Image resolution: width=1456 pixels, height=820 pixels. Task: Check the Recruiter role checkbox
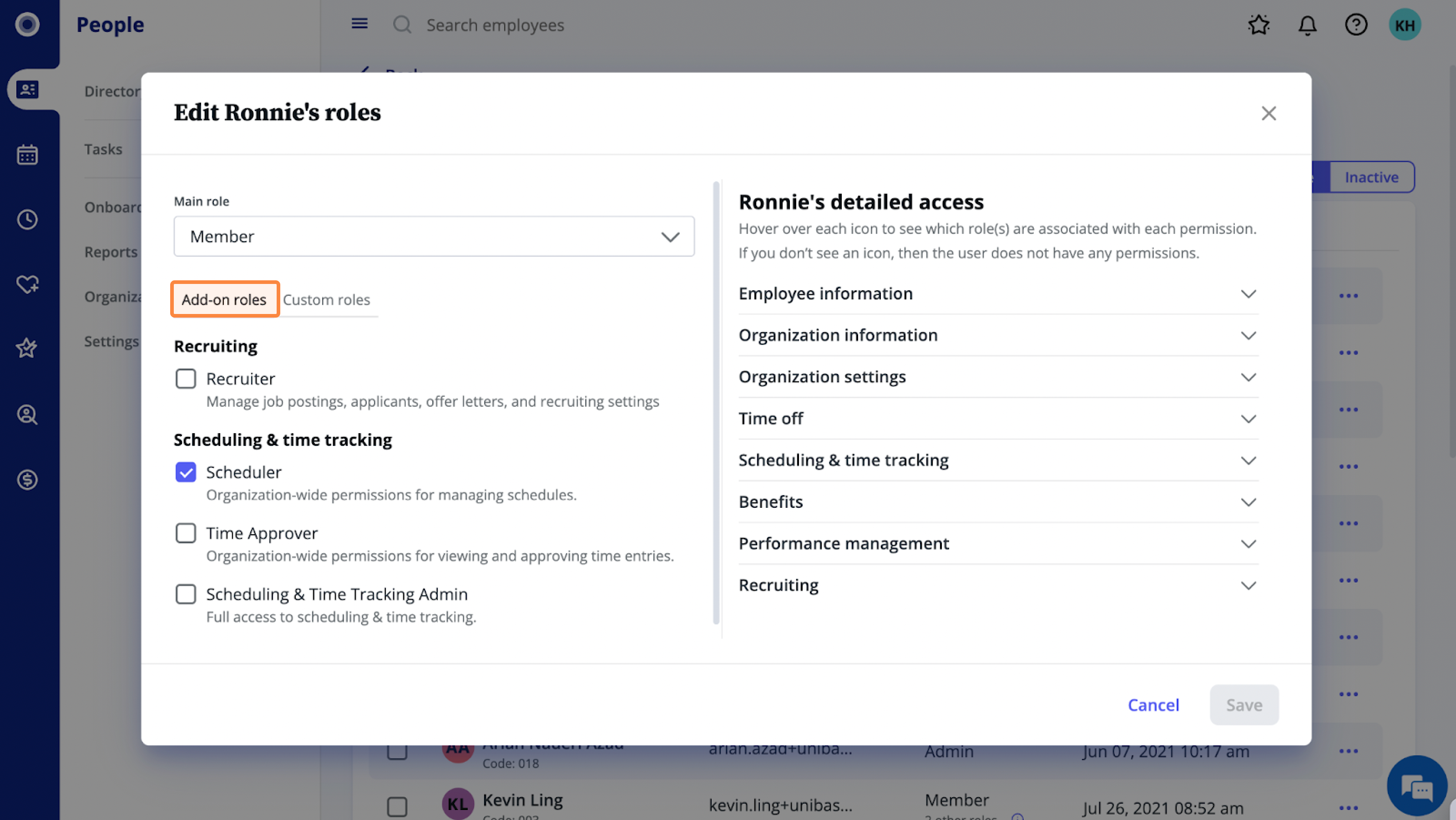[x=185, y=378]
